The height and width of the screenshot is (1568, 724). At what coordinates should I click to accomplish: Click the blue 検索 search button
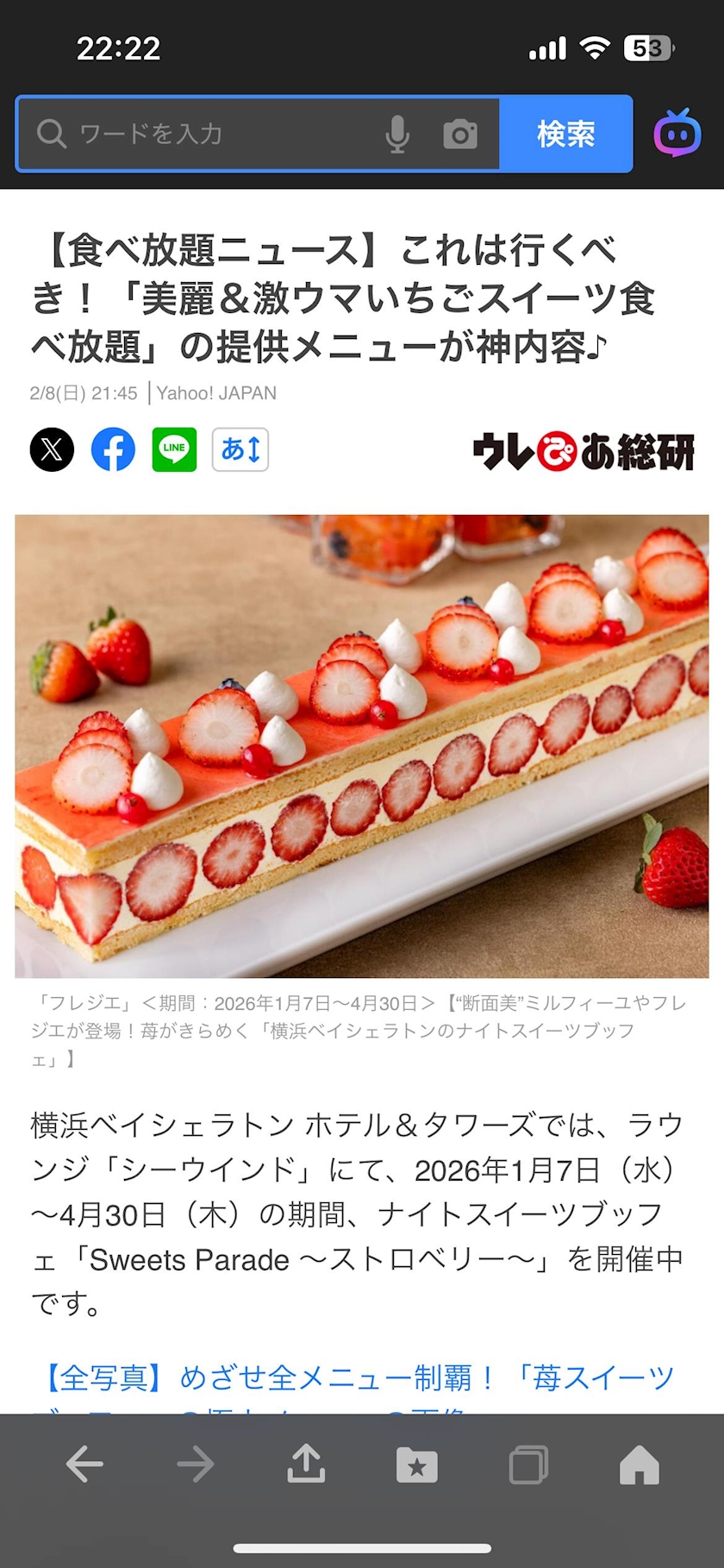[566, 134]
